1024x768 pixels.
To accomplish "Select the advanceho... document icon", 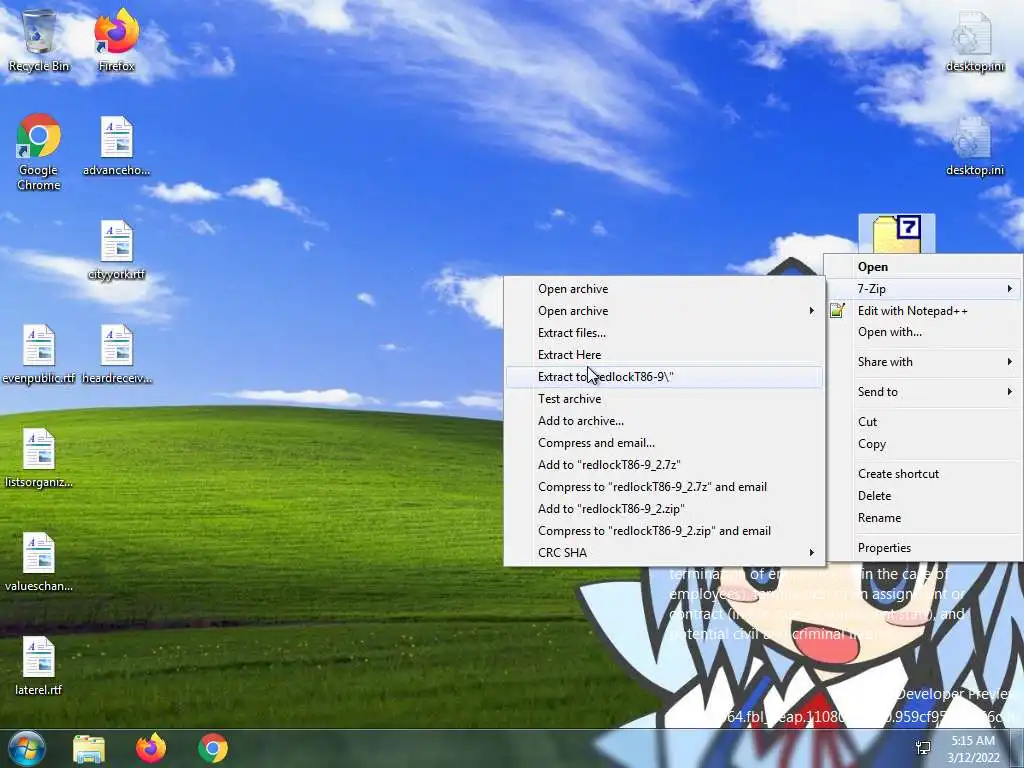I will pyautogui.click(x=116, y=145).
